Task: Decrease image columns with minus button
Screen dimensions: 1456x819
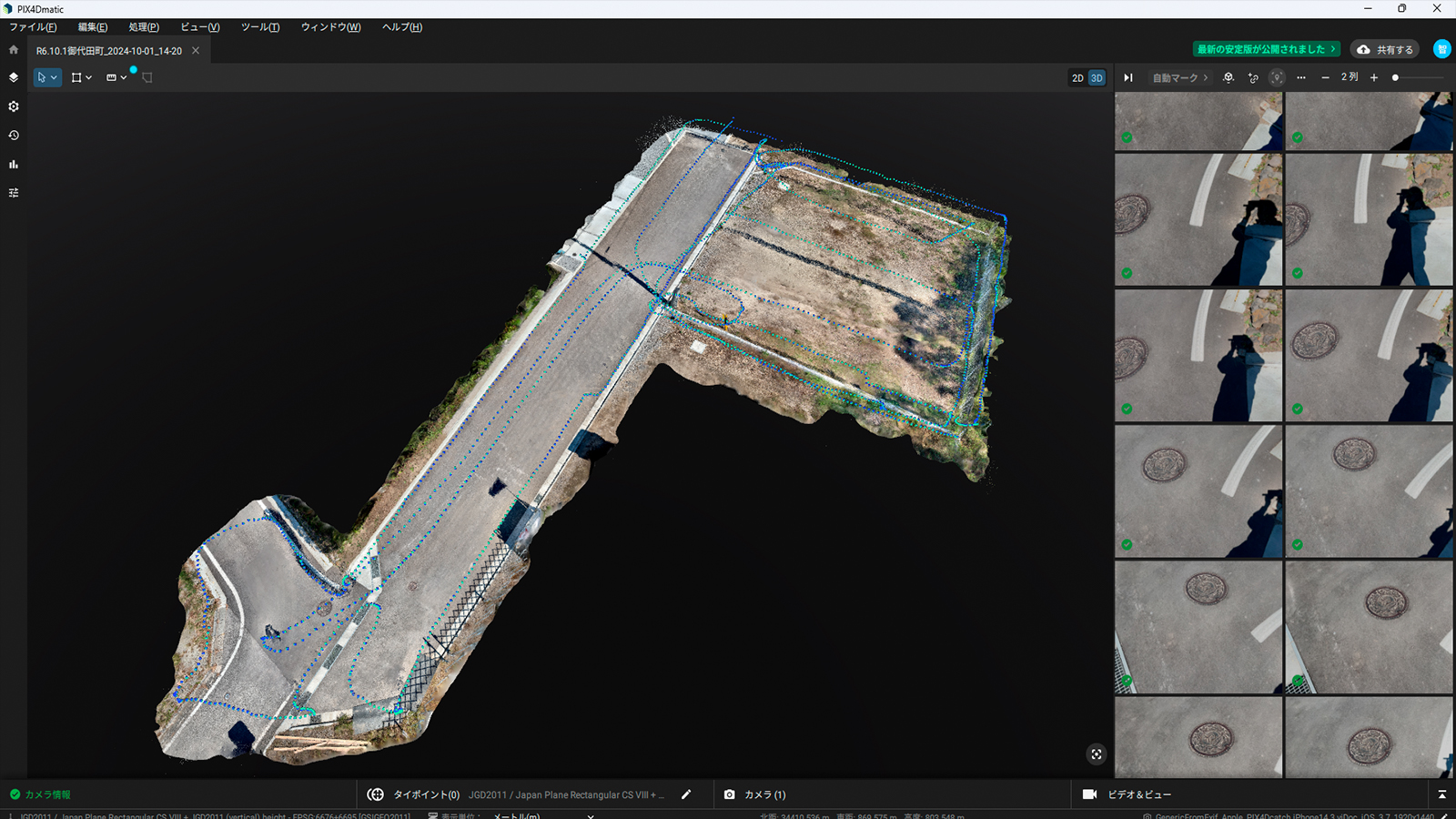Action: (x=1325, y=77)
